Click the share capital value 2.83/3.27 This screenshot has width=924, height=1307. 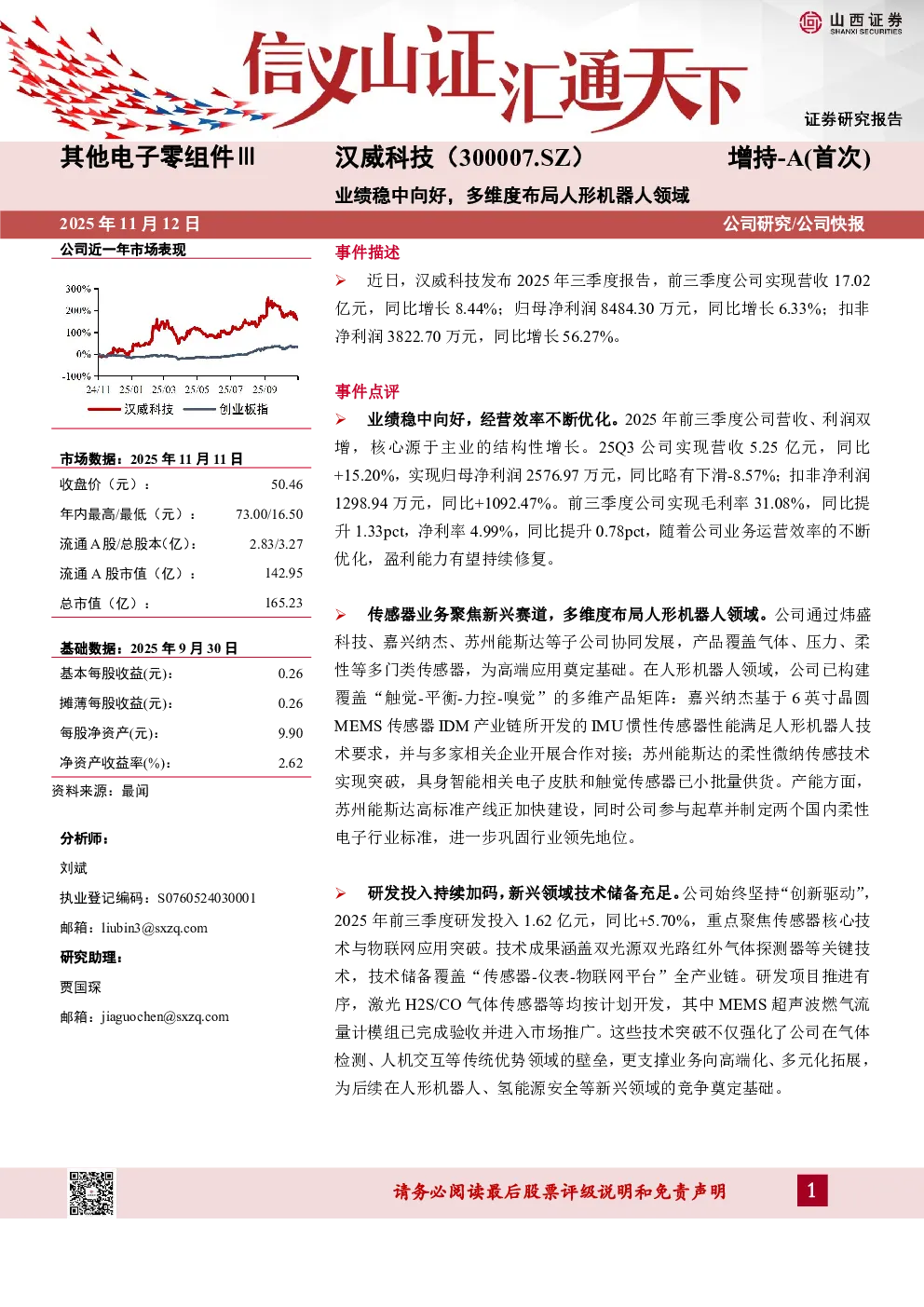[276, 544]
